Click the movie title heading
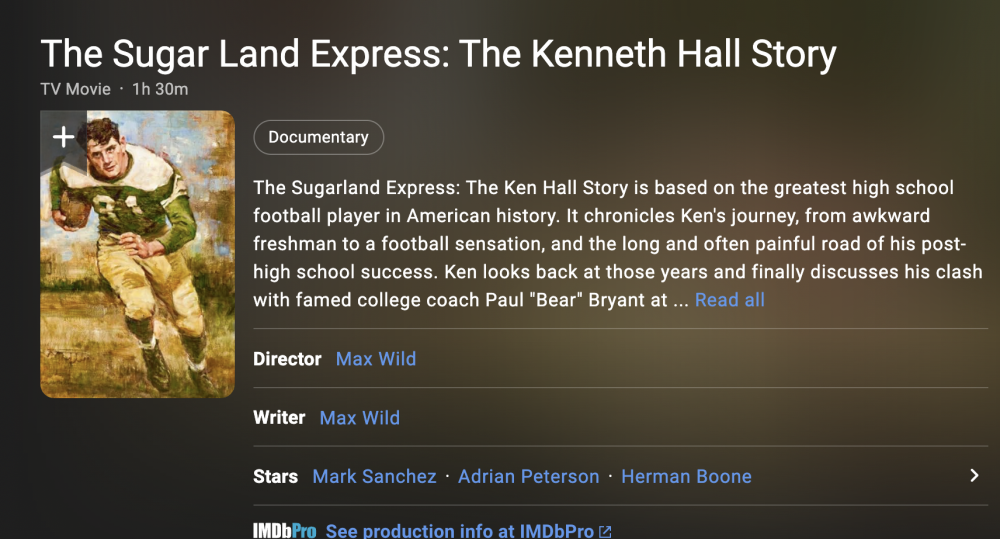This screenshot has width=1000, height=539. pyautogui.click(x=438, y=54)
